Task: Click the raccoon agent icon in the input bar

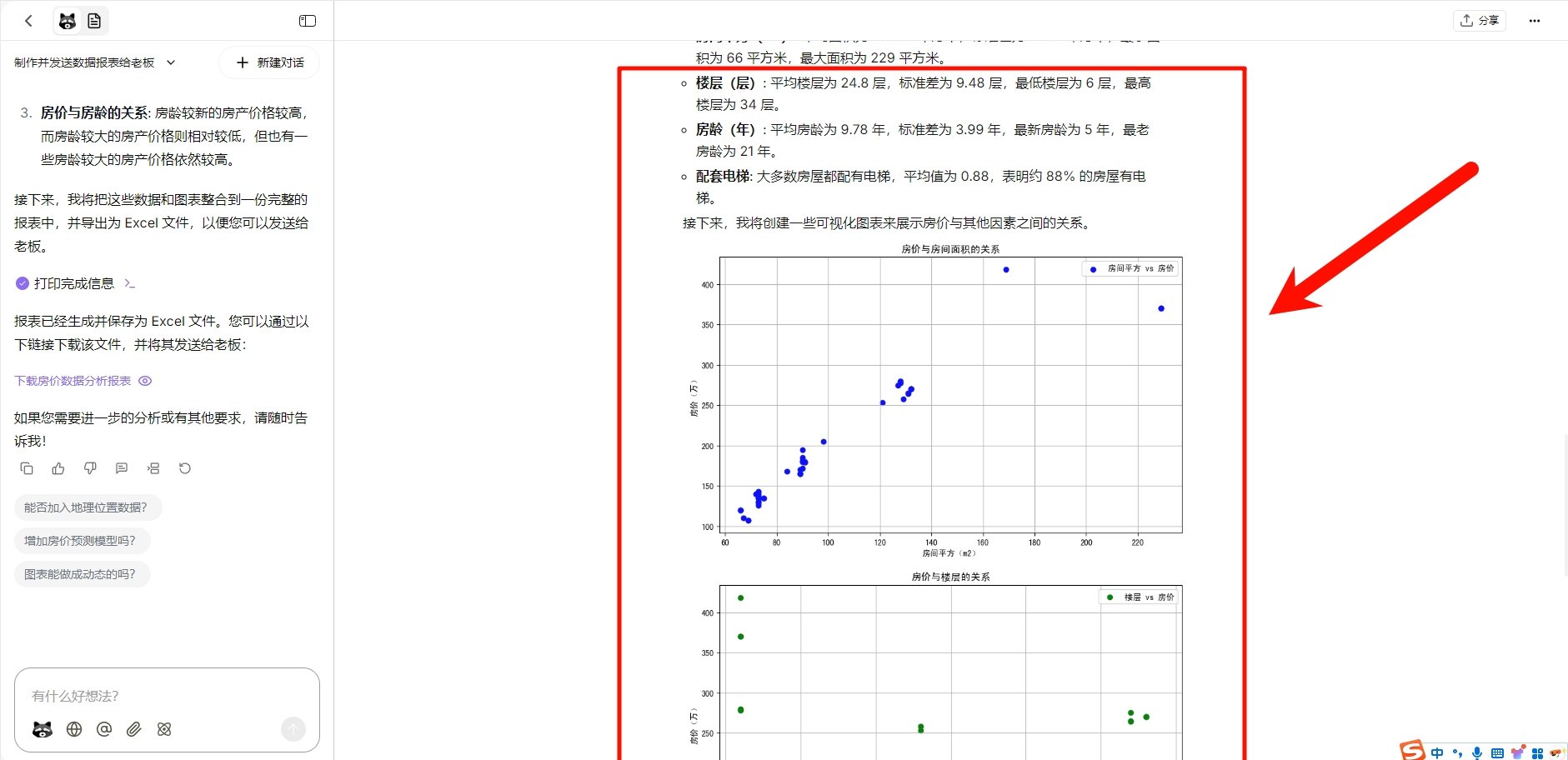Action: [42, 729]
